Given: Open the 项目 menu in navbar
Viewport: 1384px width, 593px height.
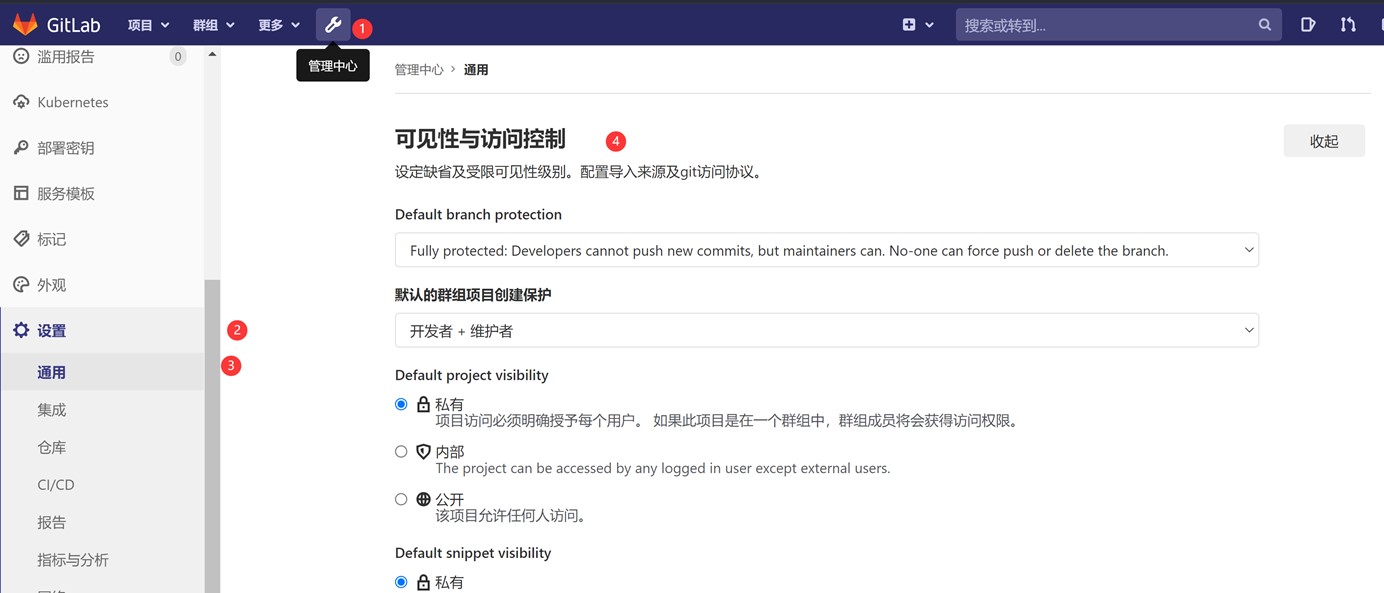Looking at the screenshot, I should click(x=148, y=25).
